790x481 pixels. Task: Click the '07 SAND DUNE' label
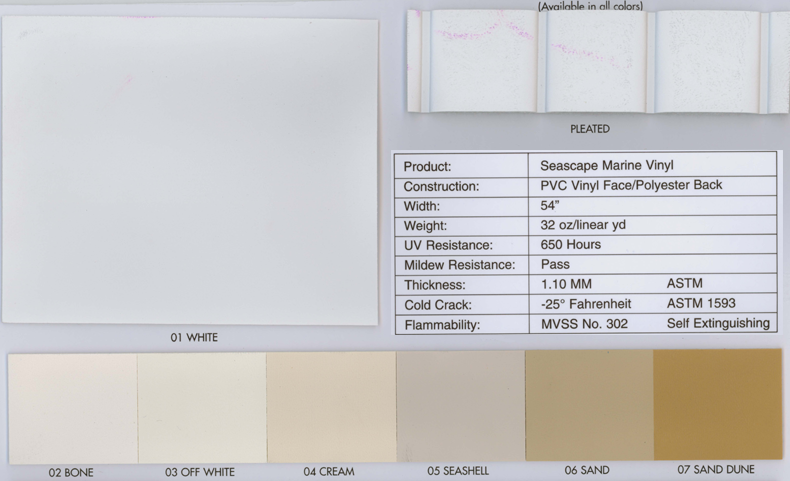tap(716, 469)
